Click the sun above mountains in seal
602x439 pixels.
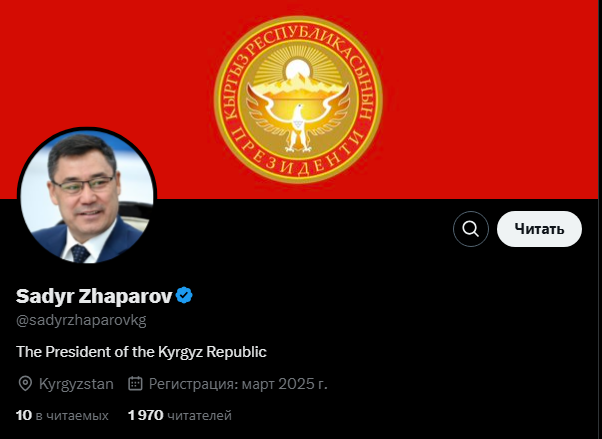click(297, 70)
